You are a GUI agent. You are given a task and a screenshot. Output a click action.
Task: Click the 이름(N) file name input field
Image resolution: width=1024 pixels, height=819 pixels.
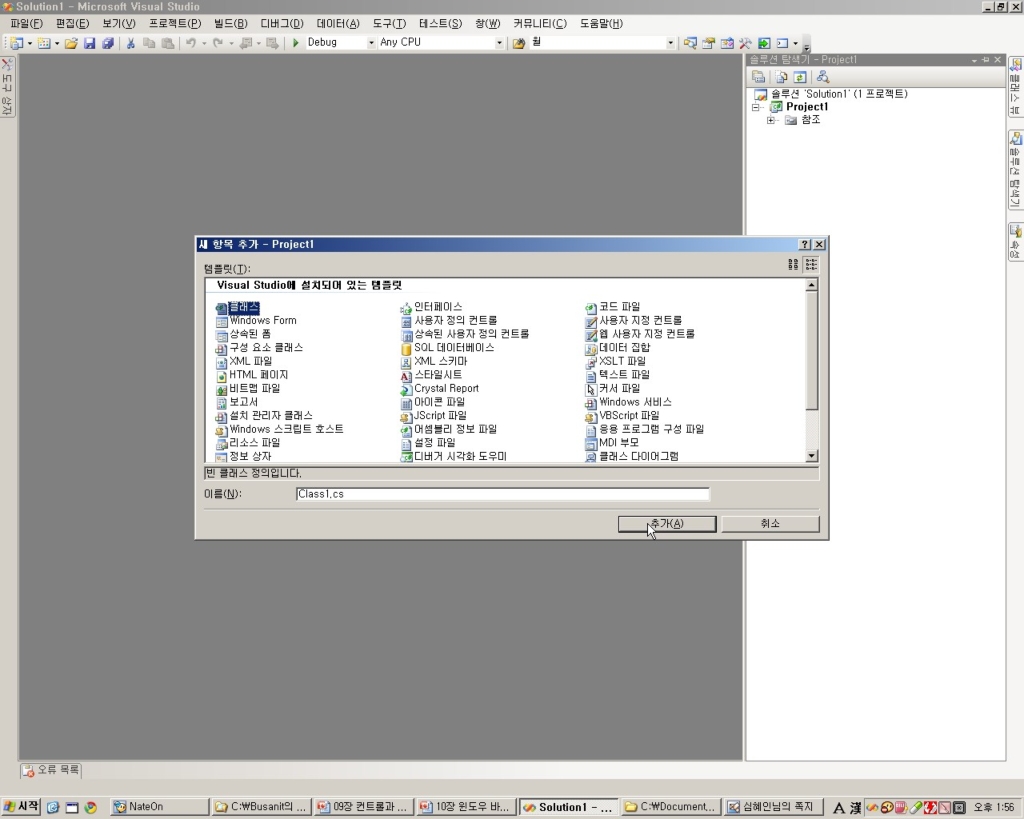(x=502, y=494)
